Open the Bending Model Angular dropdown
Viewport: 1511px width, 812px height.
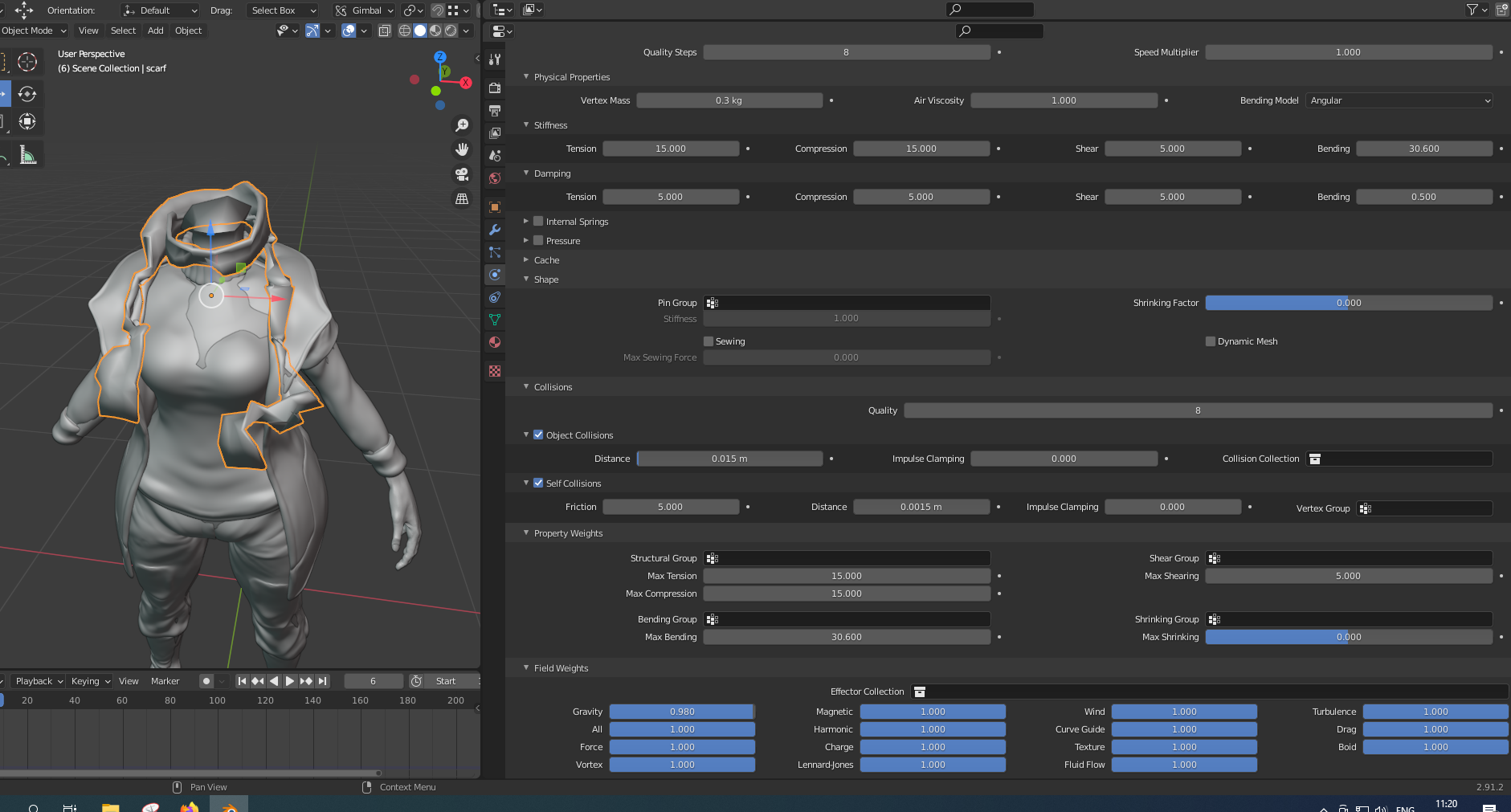[1399, 100]
